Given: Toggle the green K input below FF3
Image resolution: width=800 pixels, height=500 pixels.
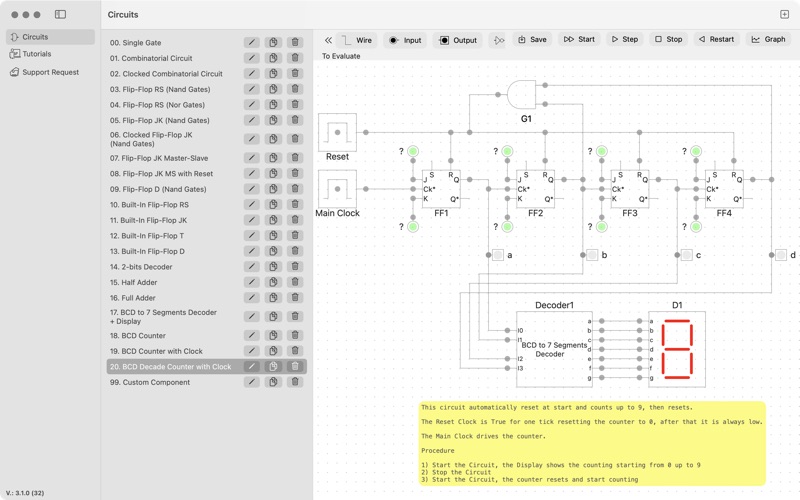Looking at the screenshot, I should (602, 227).
